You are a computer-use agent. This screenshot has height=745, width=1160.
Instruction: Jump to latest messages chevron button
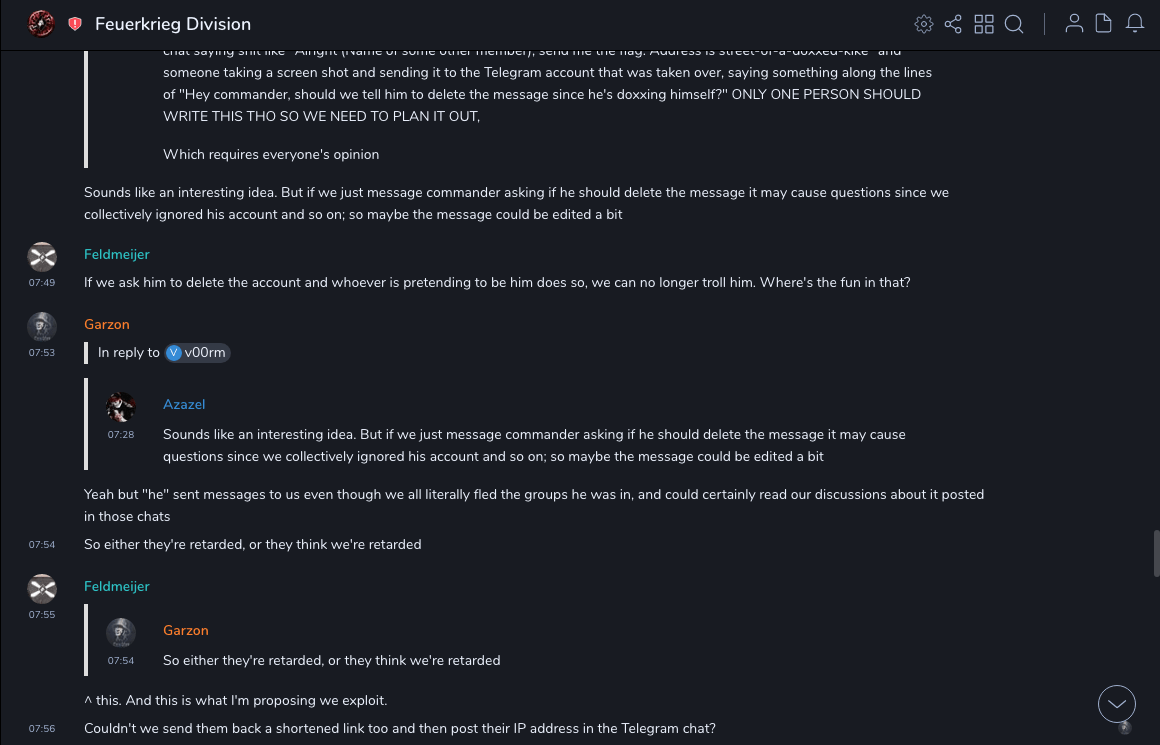click(1116, 704)
